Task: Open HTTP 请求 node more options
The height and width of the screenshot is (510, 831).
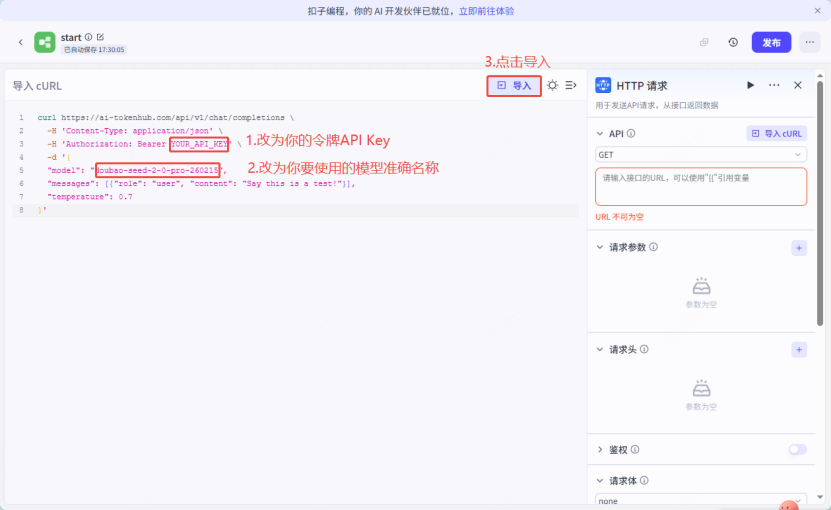Action: 774,85
